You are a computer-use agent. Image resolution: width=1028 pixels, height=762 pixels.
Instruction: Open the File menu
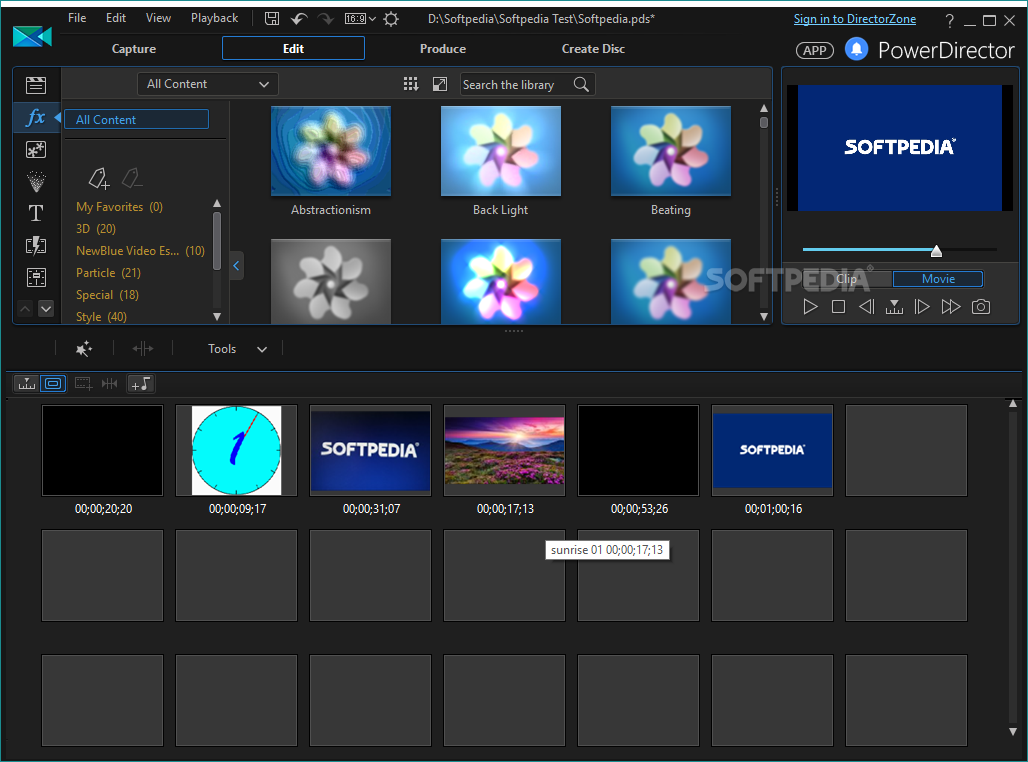tap(77, 18)
